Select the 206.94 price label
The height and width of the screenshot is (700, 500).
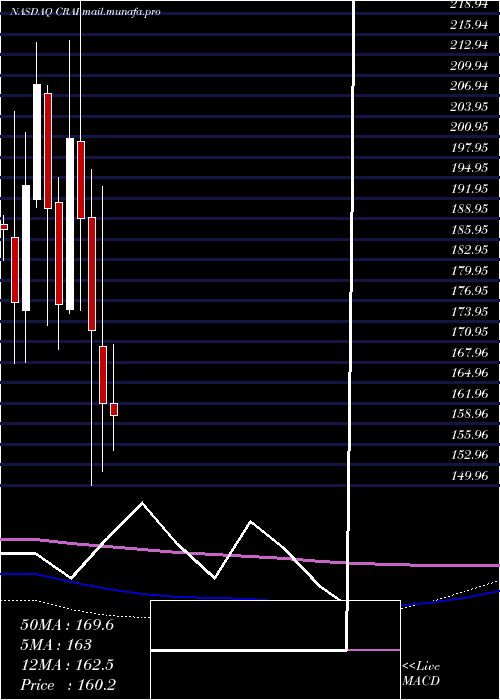469,86
